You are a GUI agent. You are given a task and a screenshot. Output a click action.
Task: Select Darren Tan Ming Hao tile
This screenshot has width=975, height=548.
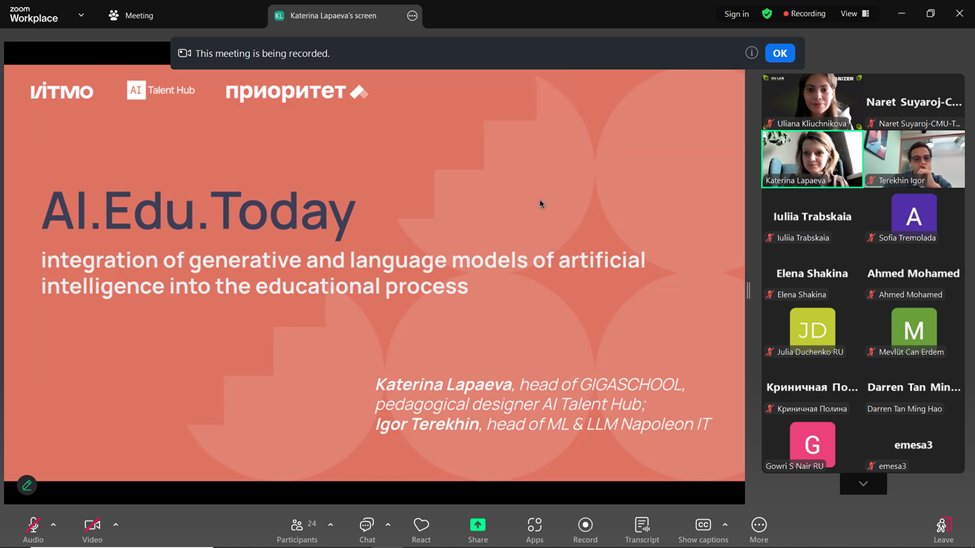pos(914,387)
